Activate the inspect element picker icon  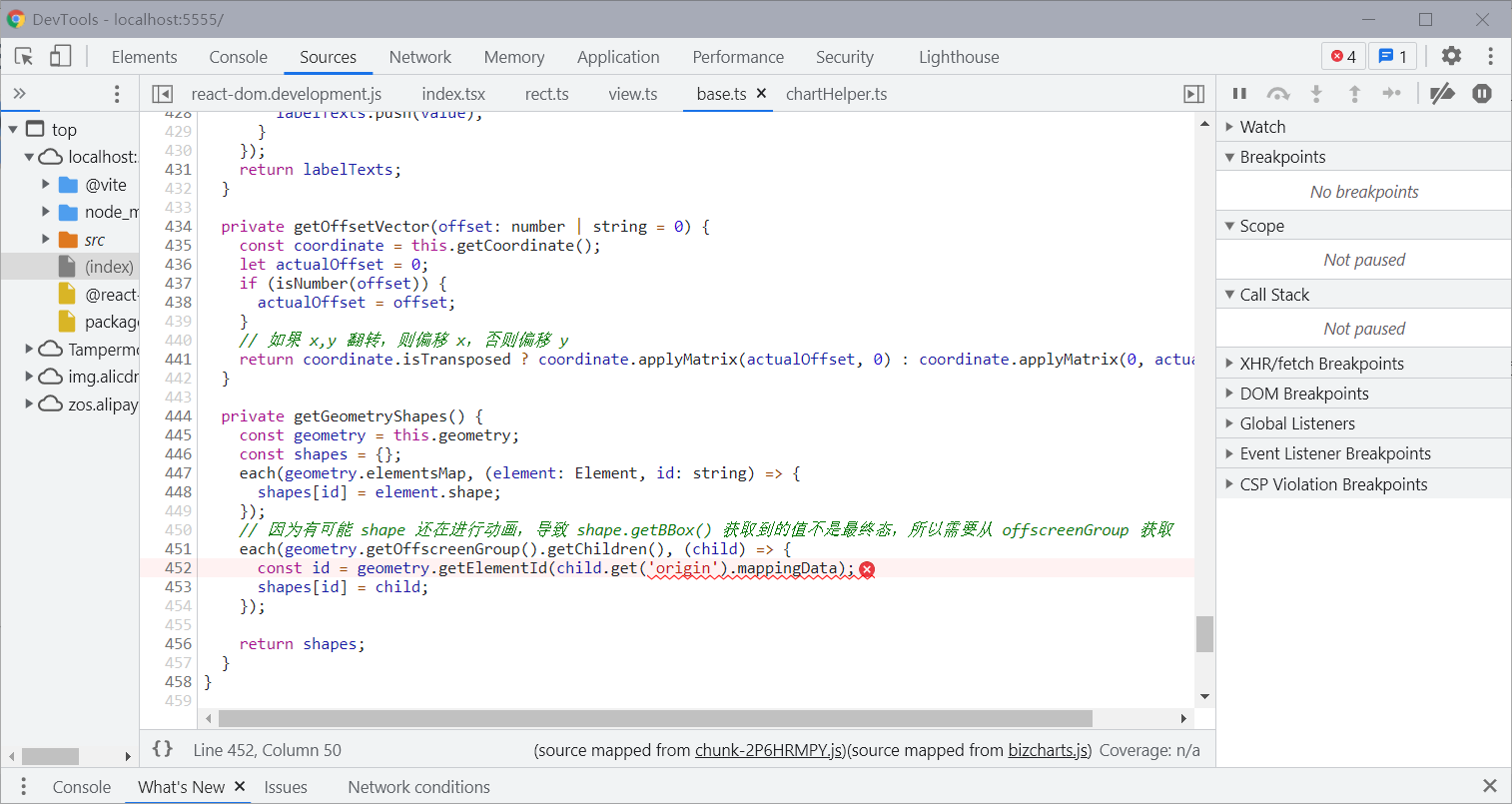click(x=24, y=57)
